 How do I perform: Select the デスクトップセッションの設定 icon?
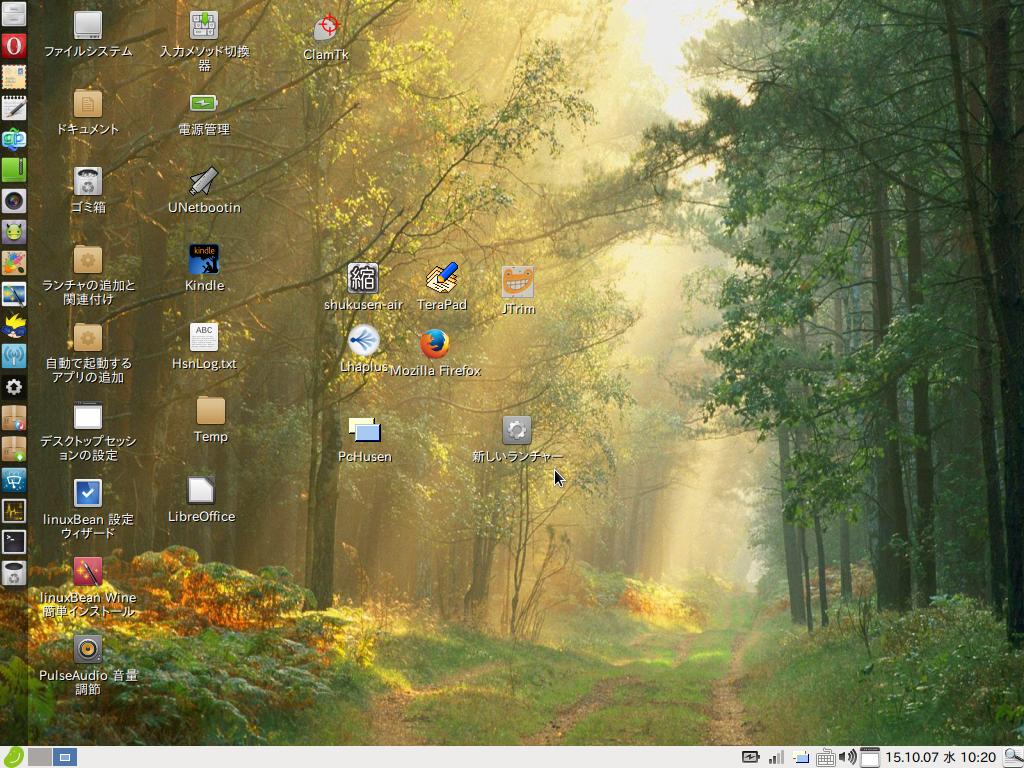[x=88, y=431]
